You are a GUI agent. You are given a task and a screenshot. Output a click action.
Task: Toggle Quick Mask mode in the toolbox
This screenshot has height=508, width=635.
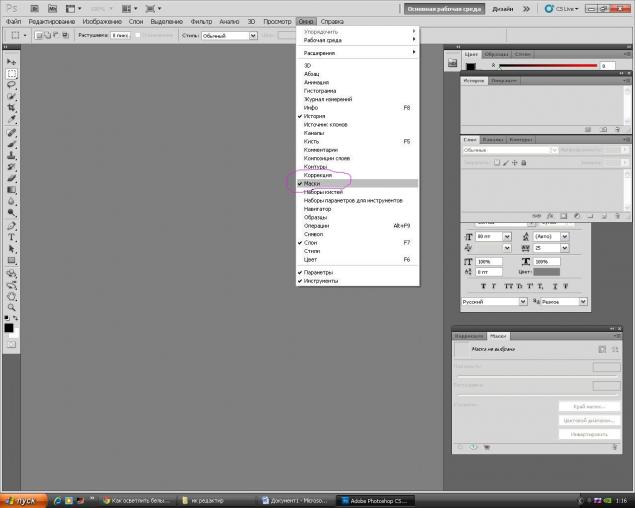coord(11,344)
